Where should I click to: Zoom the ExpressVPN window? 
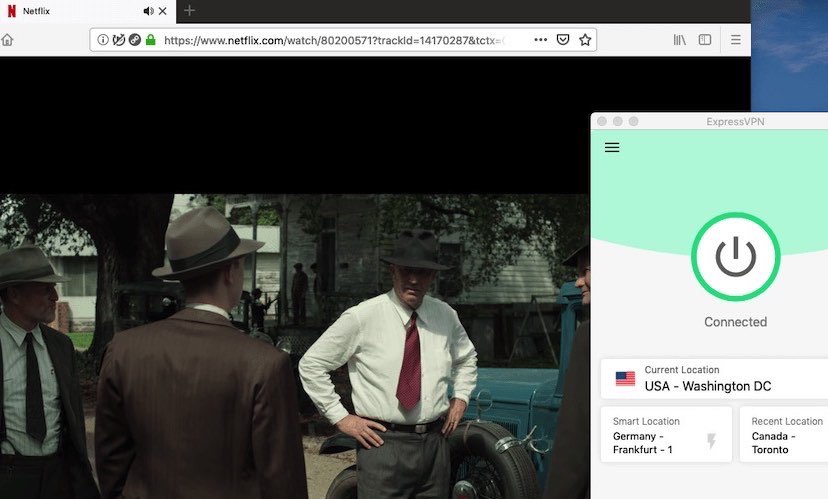[x=634, y=121]
